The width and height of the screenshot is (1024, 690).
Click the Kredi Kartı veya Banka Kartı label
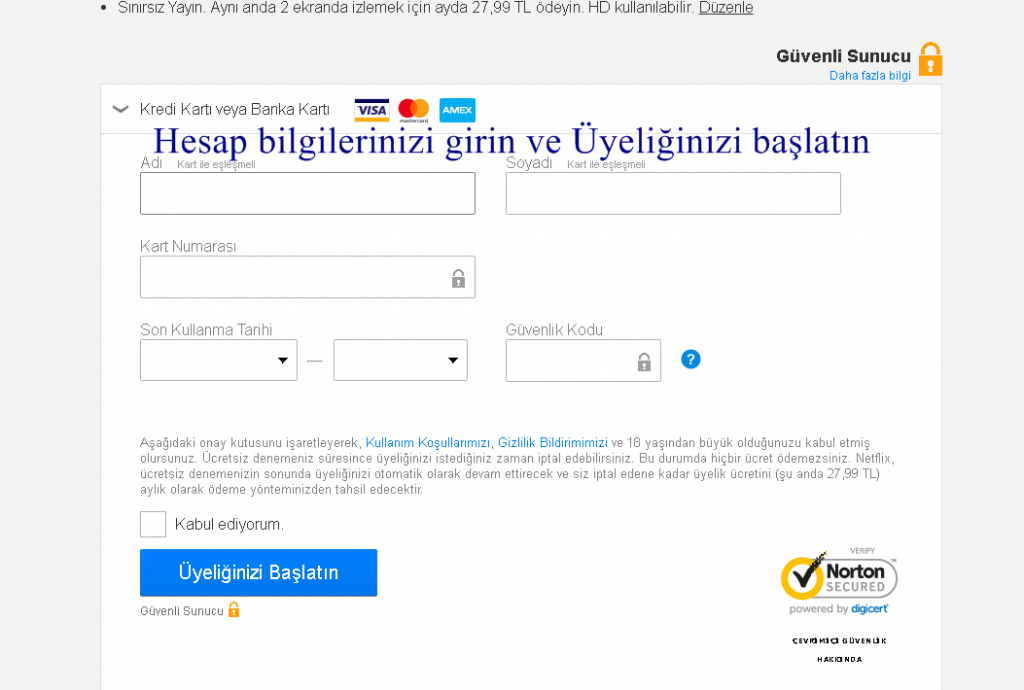pyautogui.click(x=234, y=109)
